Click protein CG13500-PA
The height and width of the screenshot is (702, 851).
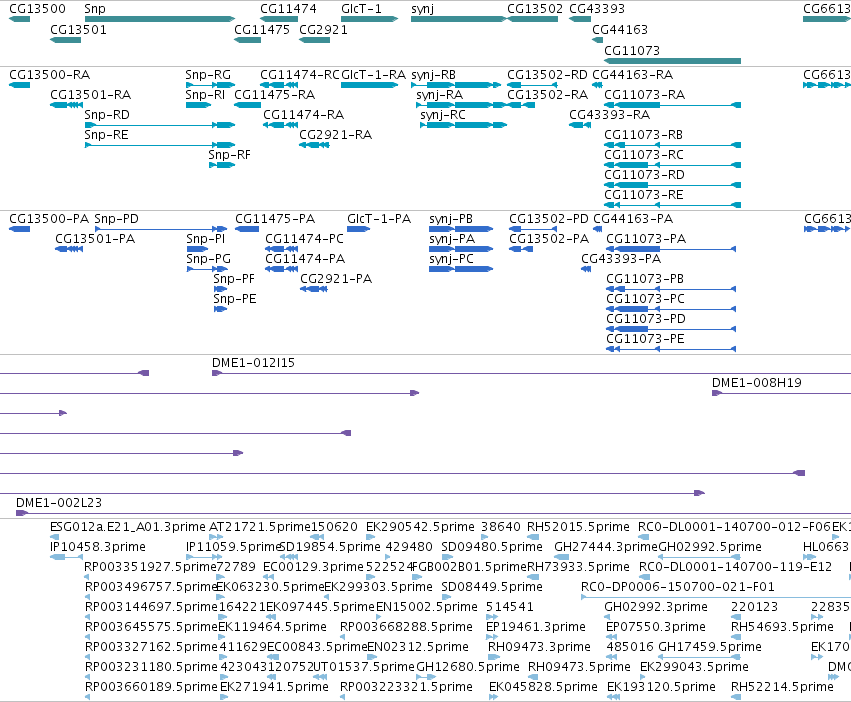49,219
